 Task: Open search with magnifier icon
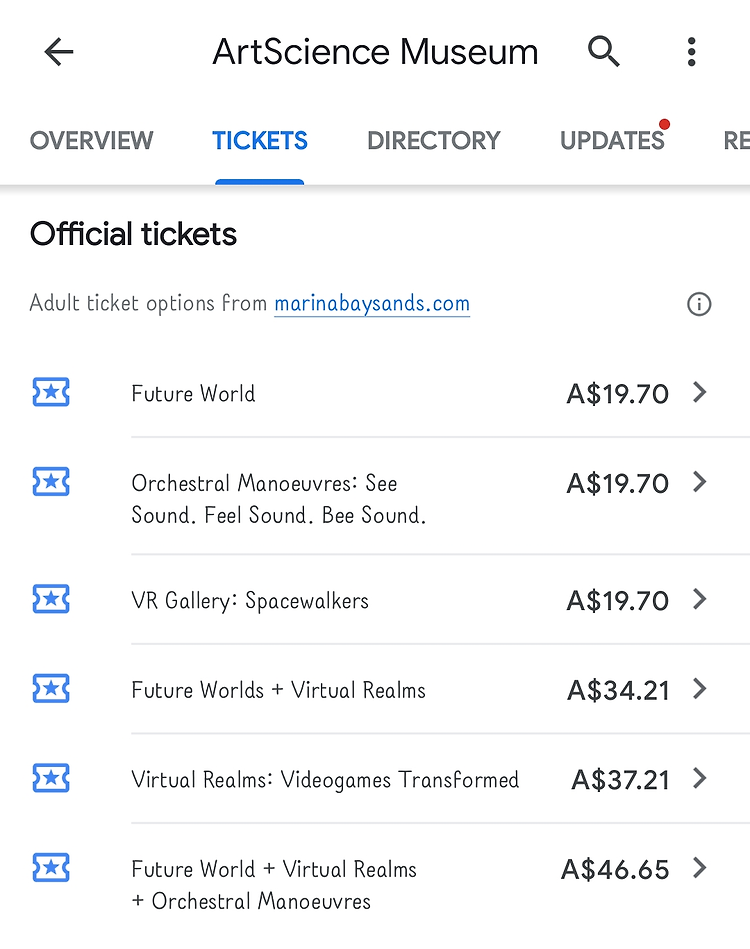604,51
